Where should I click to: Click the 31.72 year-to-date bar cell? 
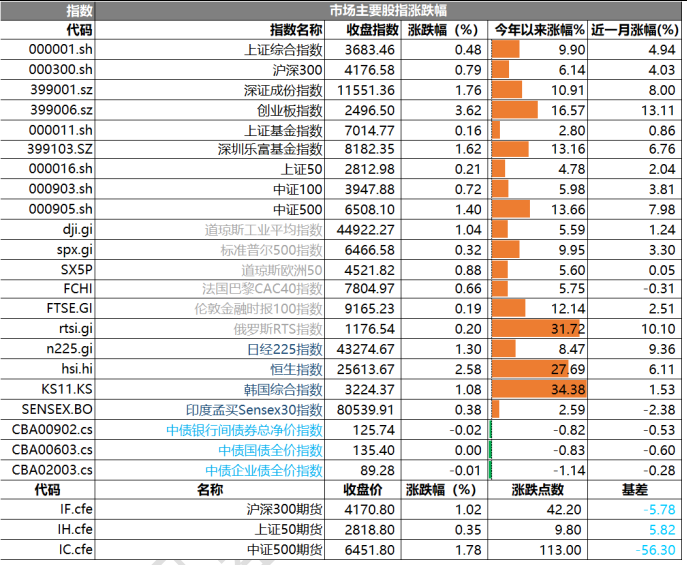pos(538,328)
